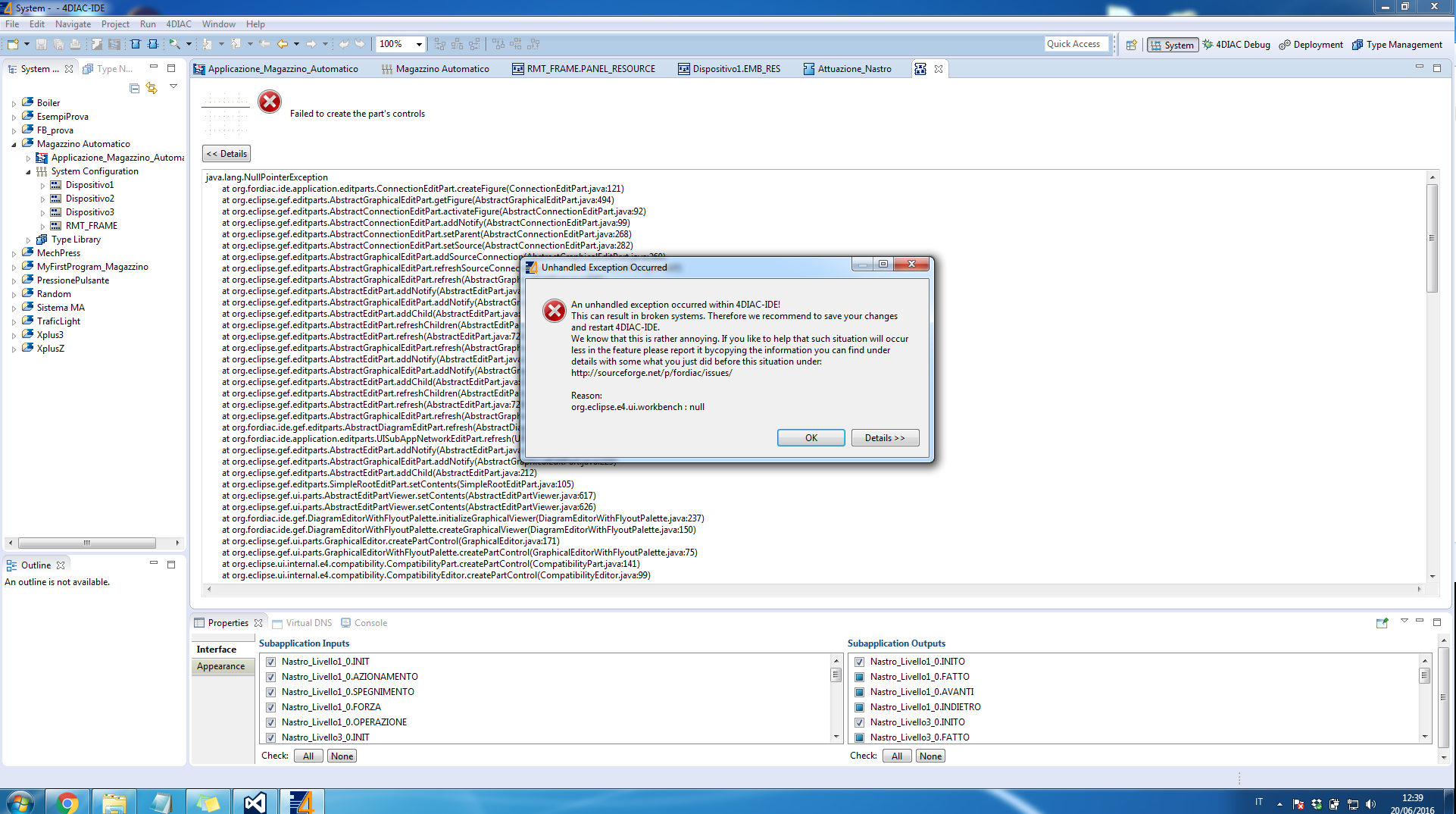The height and width of the screenshot is (814, 1456).
Task: Open the zoom 100% dropdown
Action: point(419,45)
